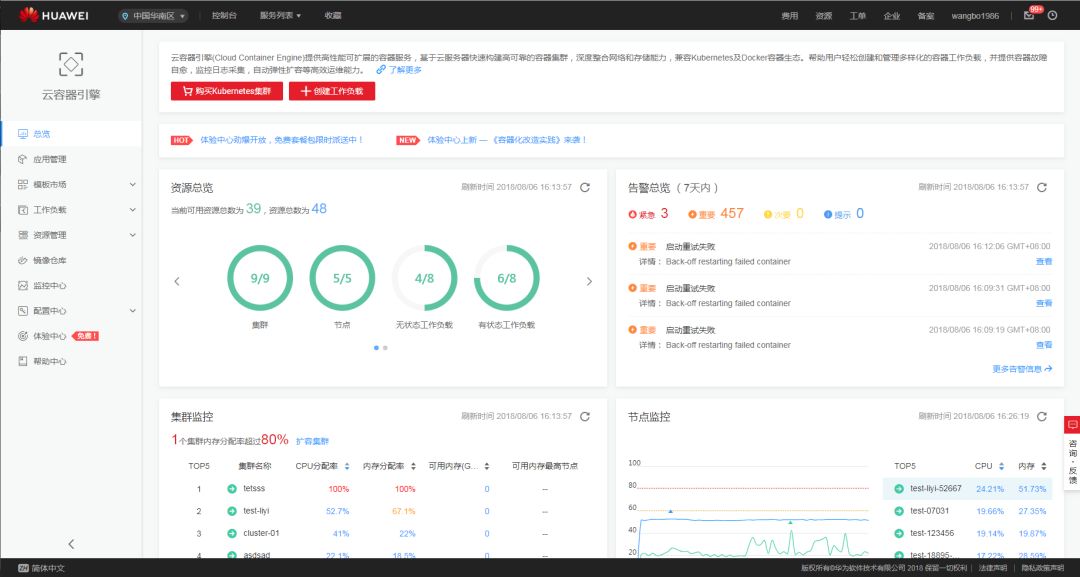Open 费用 menu in header

tap(789, 16)
